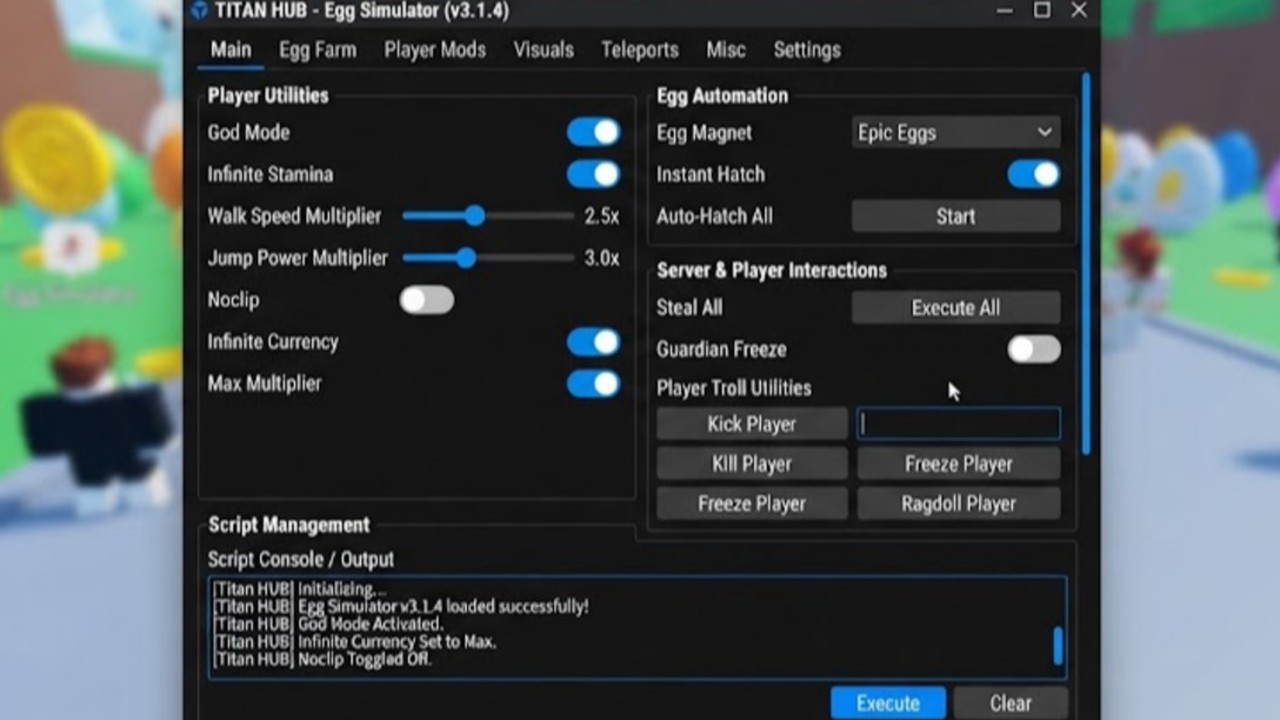Image resolution: width=1280 pixels, height=720 pixels.
Task: Switch to the Misc tab
Action: click(x=726, y=50)
